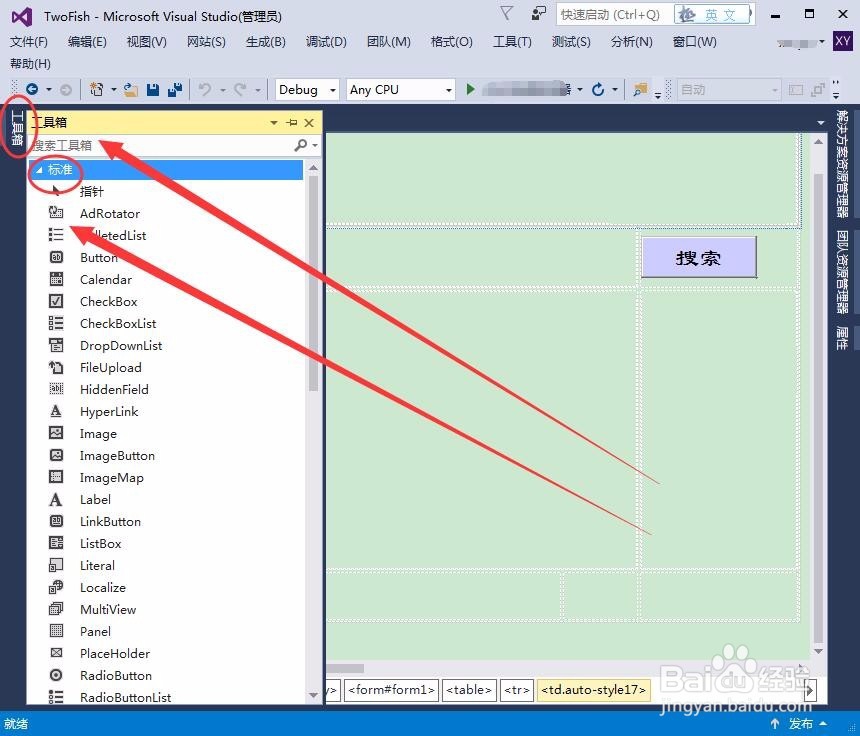Expand the undo history dropdown arrow
Screen dimensions: 860x736
223,89
